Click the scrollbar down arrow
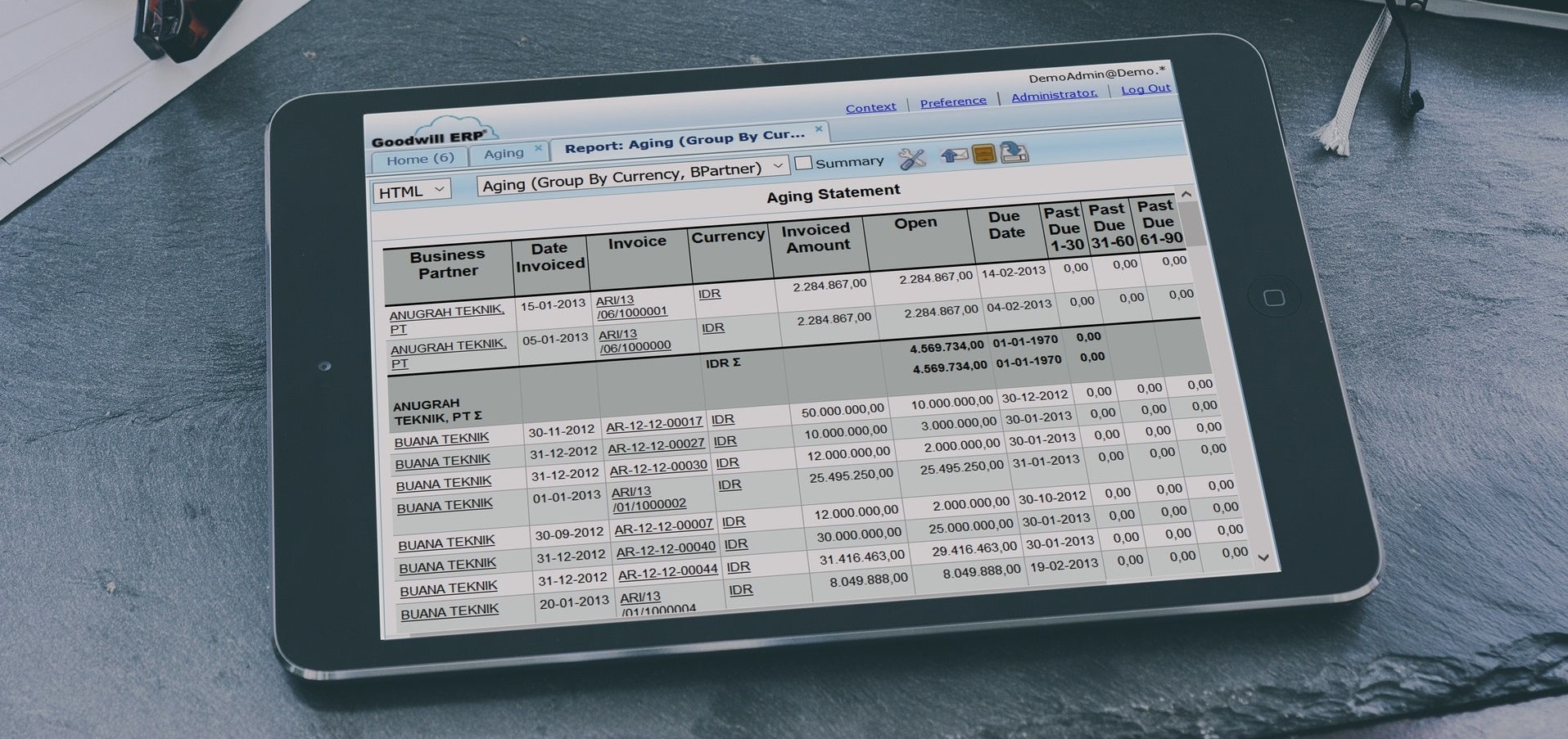 1263,557
